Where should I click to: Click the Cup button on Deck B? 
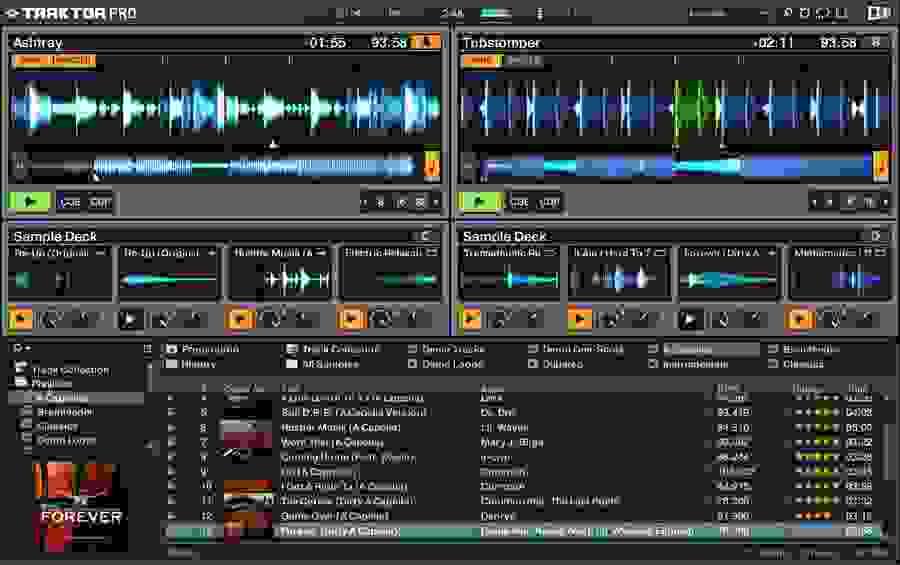click(550, 202)
